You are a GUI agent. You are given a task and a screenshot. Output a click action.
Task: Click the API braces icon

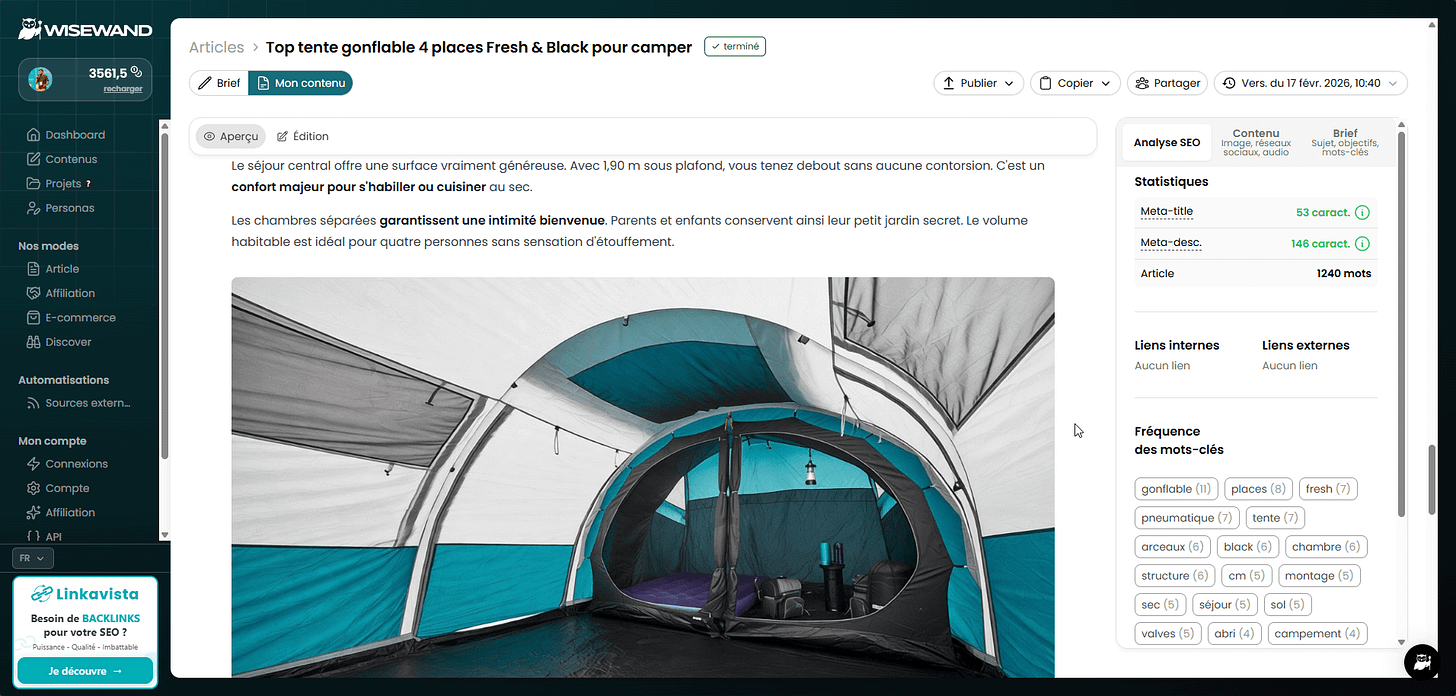point(35,537)
